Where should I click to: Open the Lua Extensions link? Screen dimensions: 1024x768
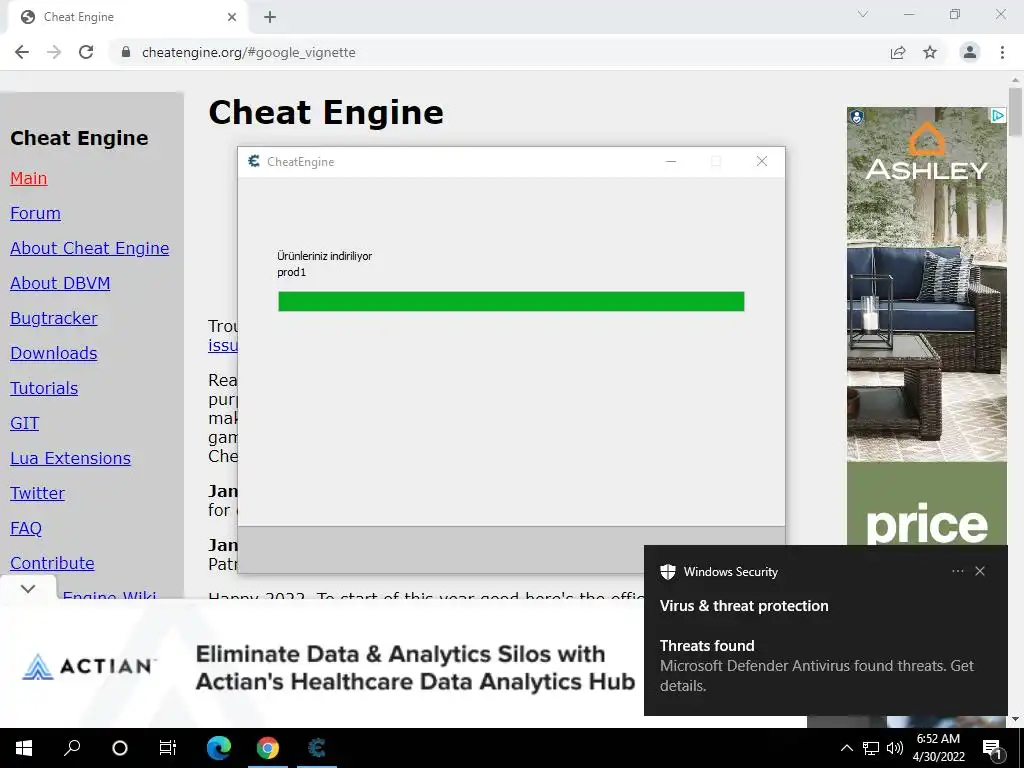(x=71, y=458)
